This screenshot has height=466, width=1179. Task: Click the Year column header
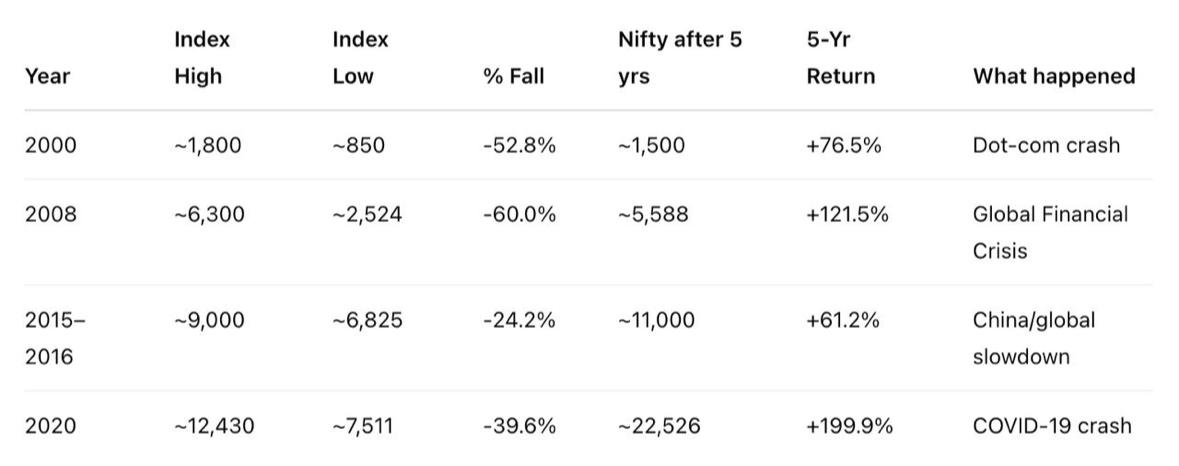(47, 76)
